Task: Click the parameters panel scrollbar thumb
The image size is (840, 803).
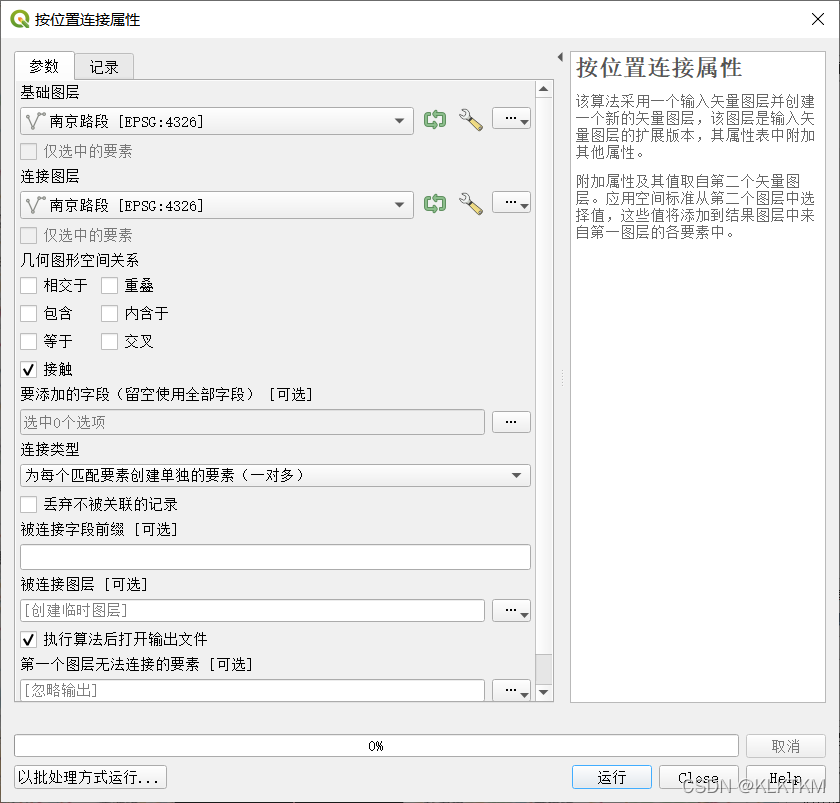Action: coord(544,669)
